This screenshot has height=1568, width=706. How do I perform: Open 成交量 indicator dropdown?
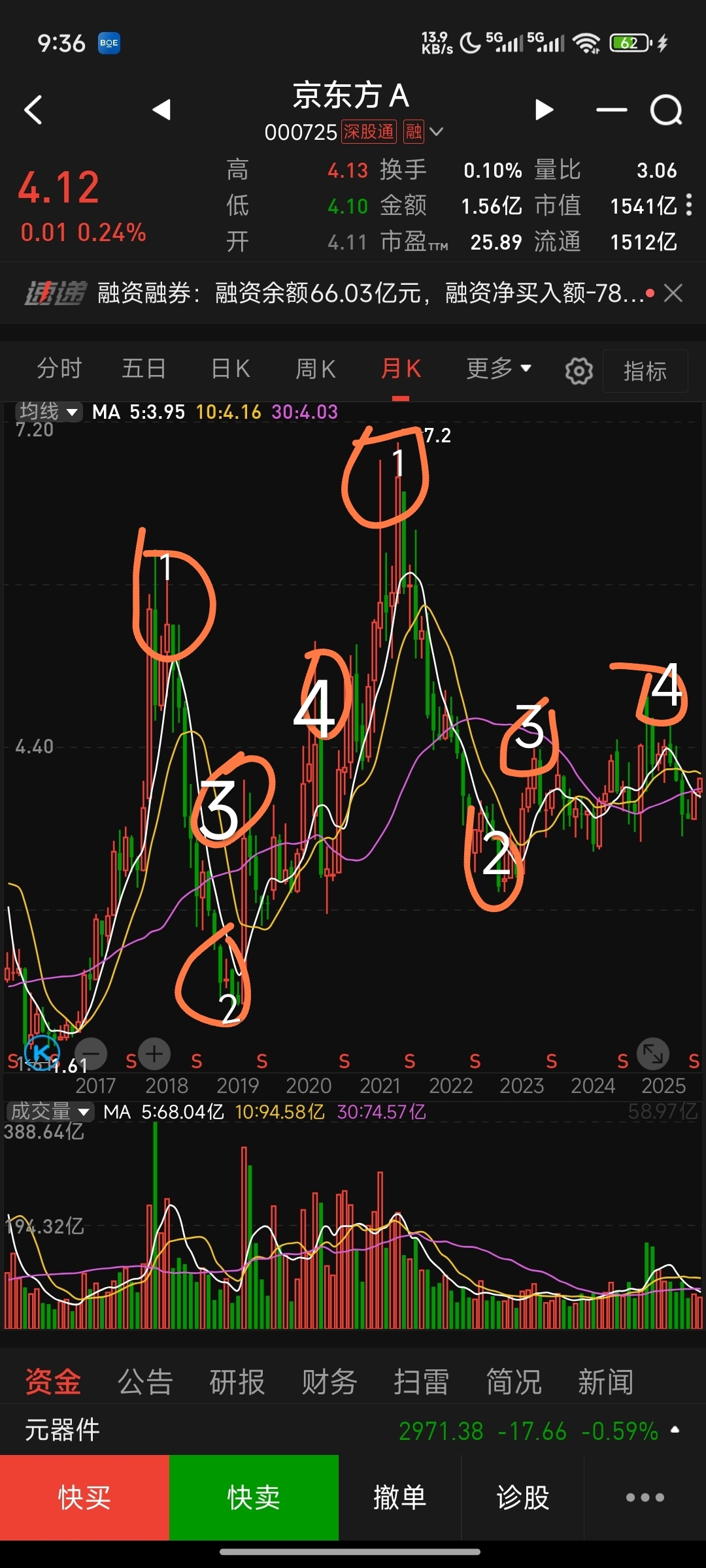tap(50, 1111)
